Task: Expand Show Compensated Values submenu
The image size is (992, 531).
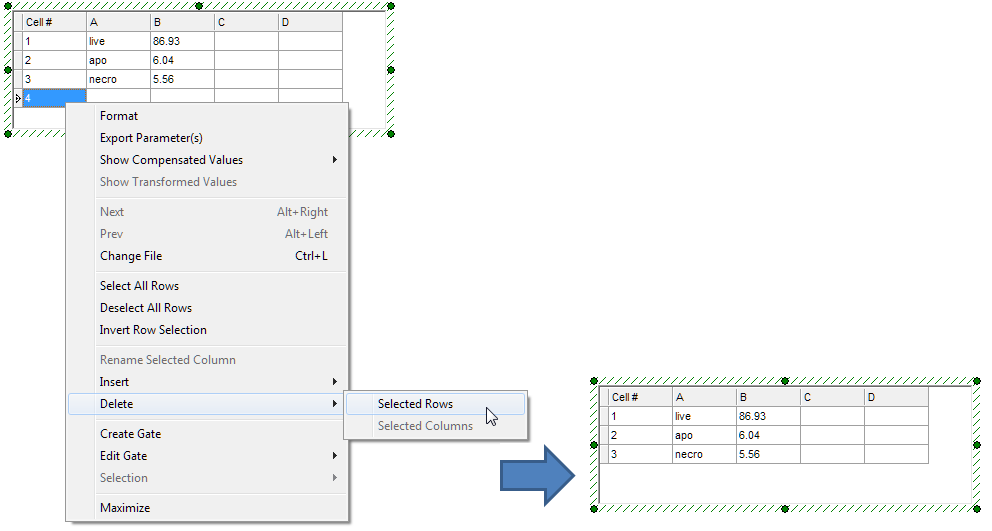Action: [171, 160]
